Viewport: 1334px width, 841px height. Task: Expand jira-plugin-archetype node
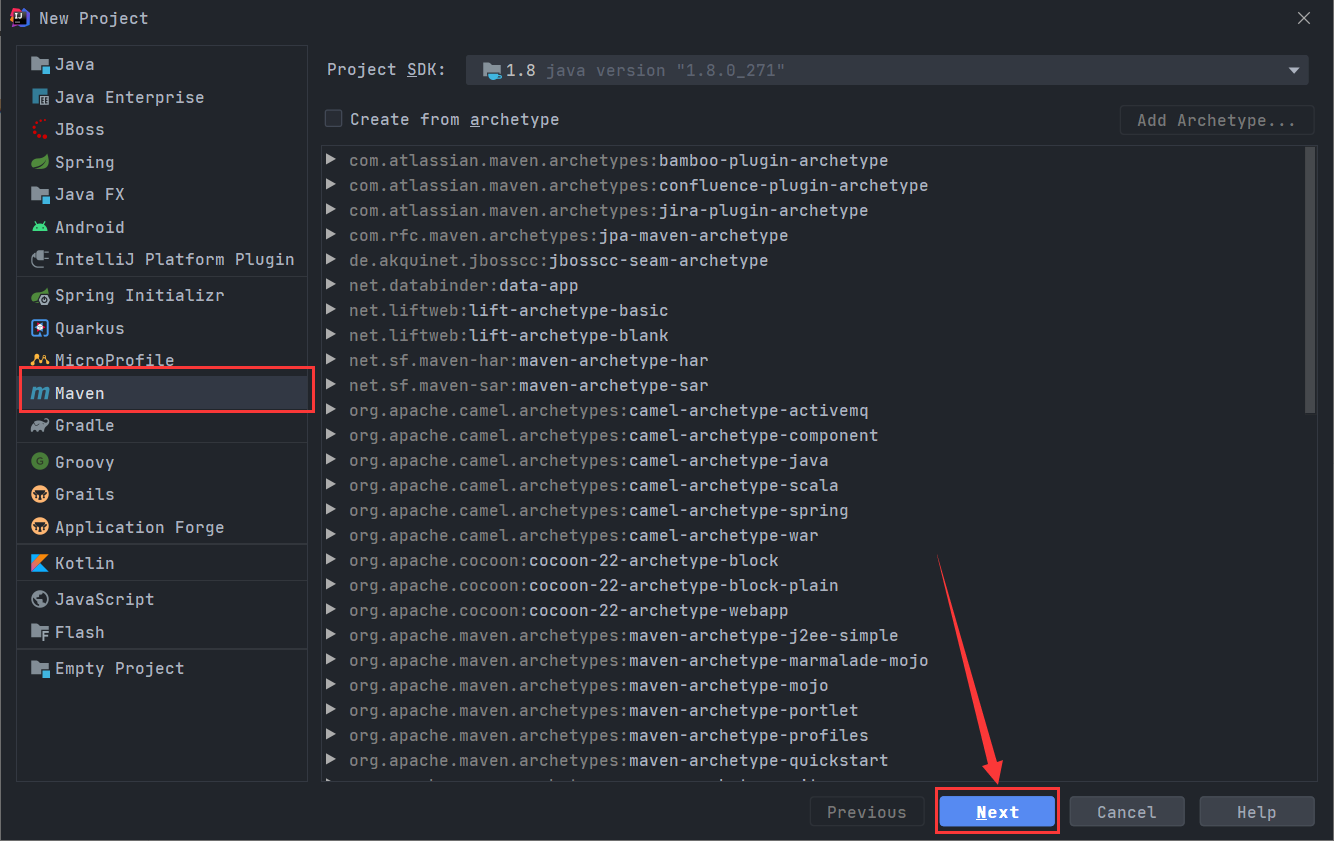[331, 210]
